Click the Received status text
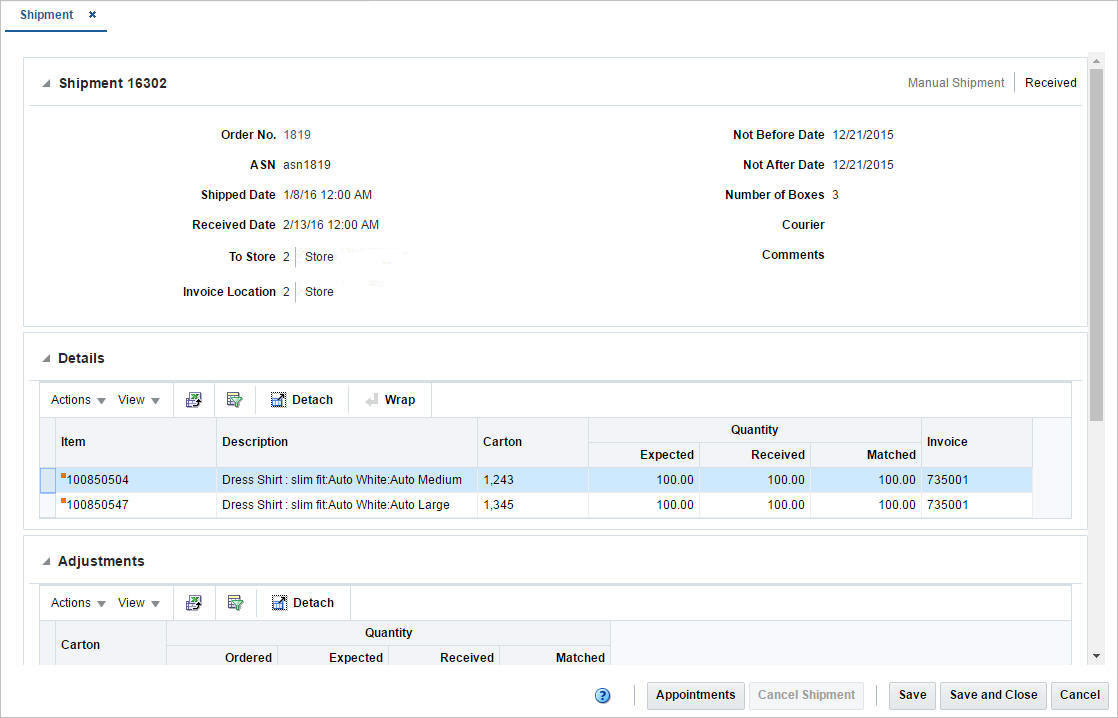 (x=1051, y=83)
